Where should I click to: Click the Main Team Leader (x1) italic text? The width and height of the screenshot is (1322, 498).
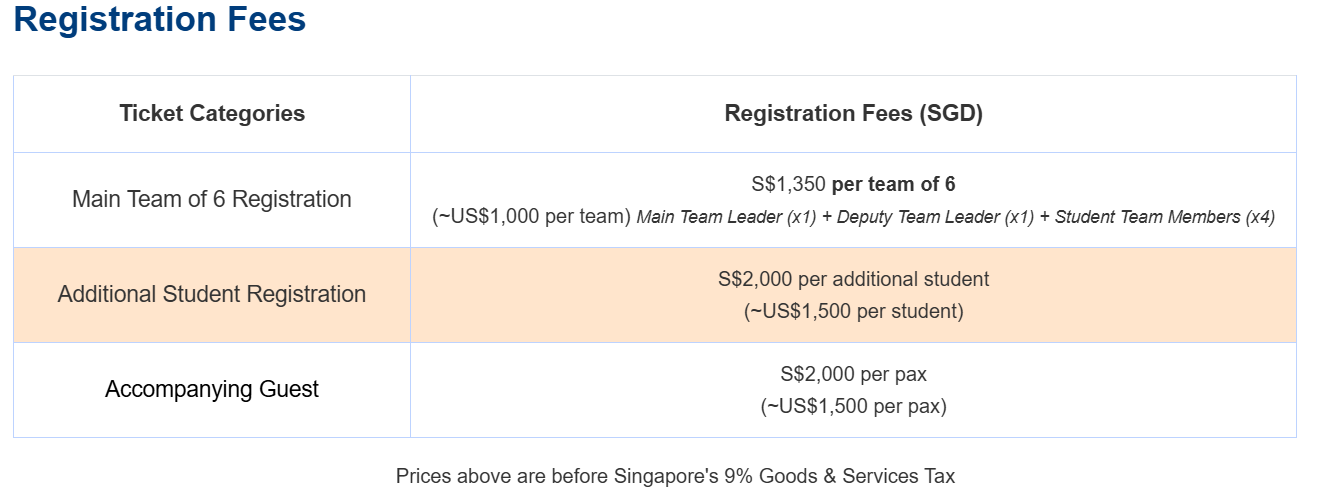(x=726, y=216)
